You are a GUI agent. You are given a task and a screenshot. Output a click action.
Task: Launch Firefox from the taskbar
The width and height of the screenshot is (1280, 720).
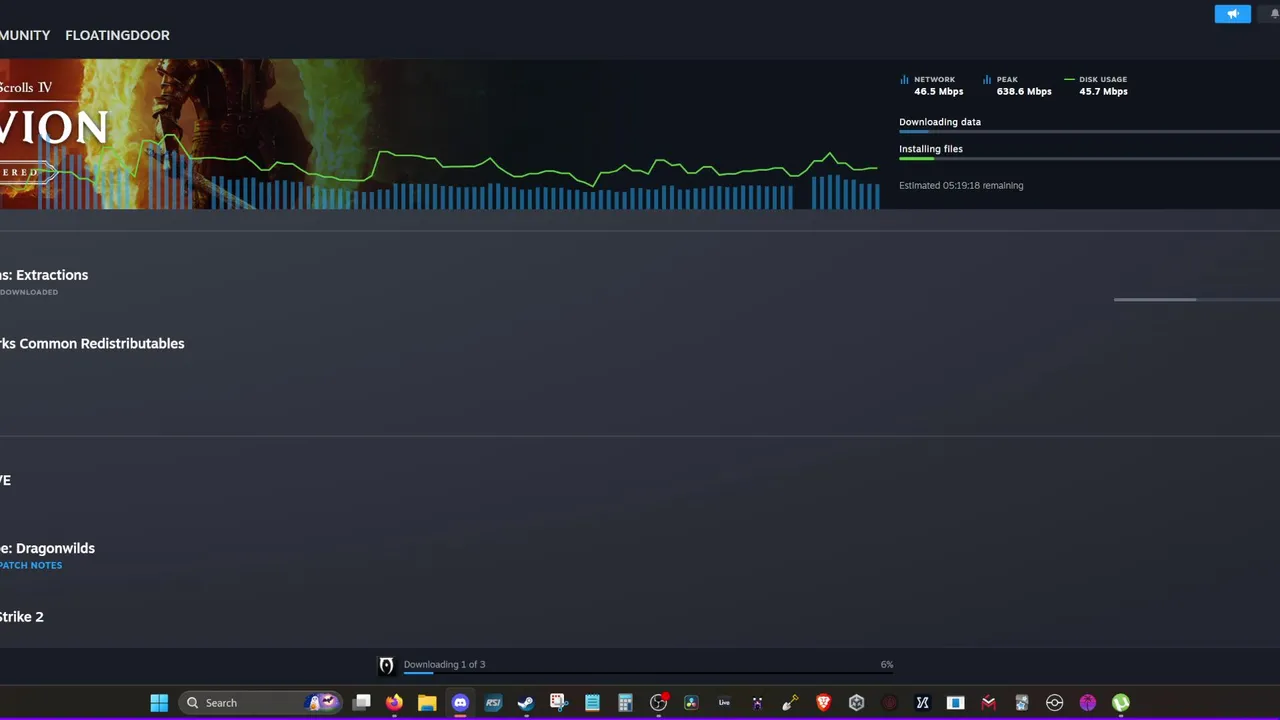(x=394, y=703)
